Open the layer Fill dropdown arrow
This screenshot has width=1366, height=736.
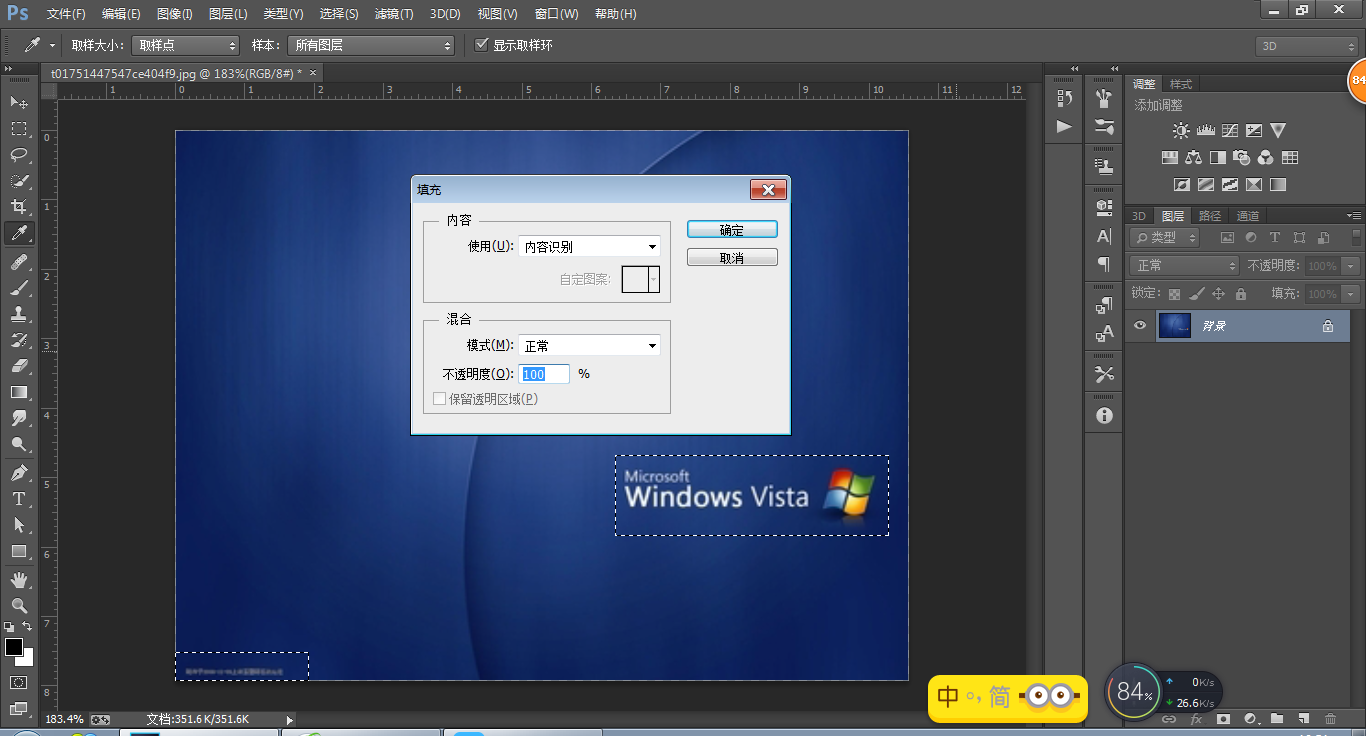click(1351, 294)
